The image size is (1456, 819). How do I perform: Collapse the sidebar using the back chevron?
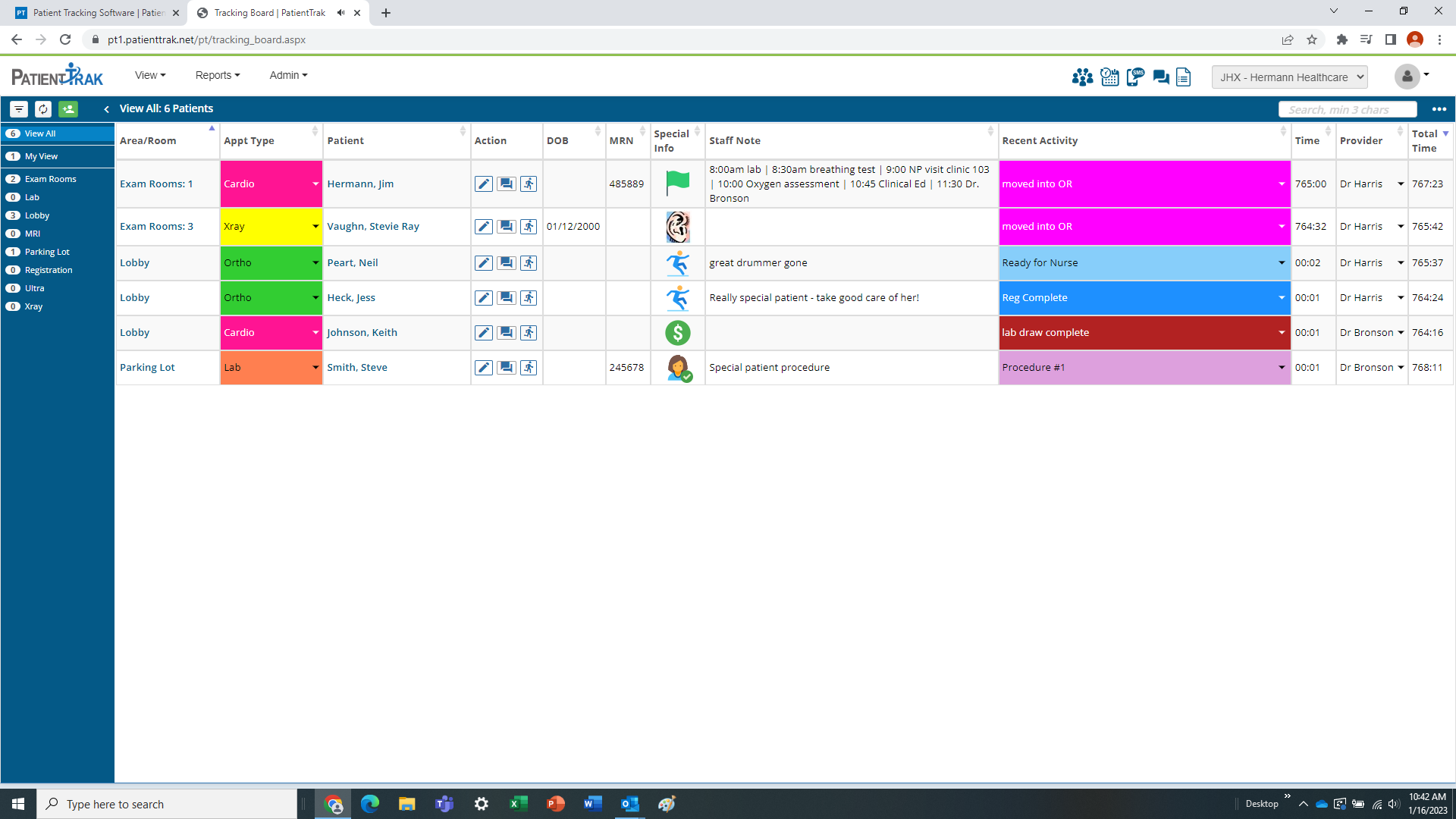click(107, 109)
